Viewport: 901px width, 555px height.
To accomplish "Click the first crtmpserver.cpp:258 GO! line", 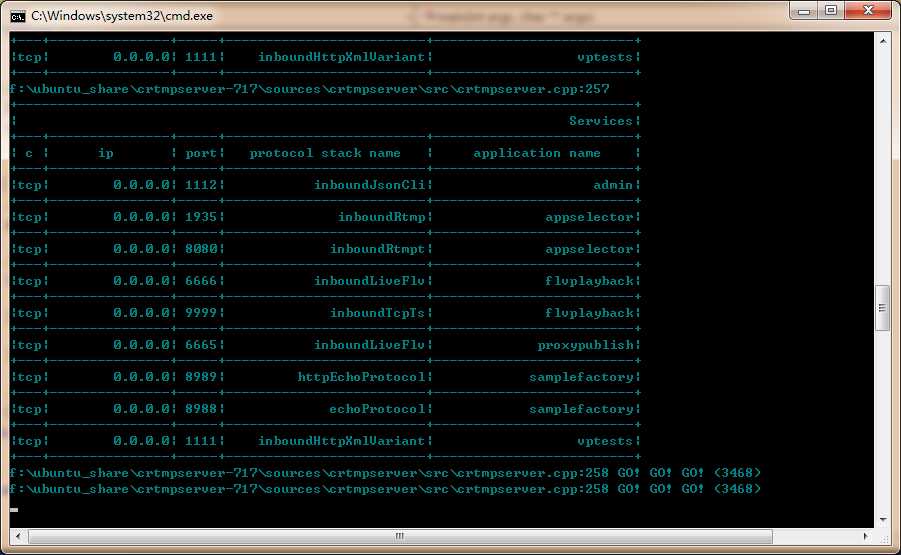I will (x=385, y=473).
